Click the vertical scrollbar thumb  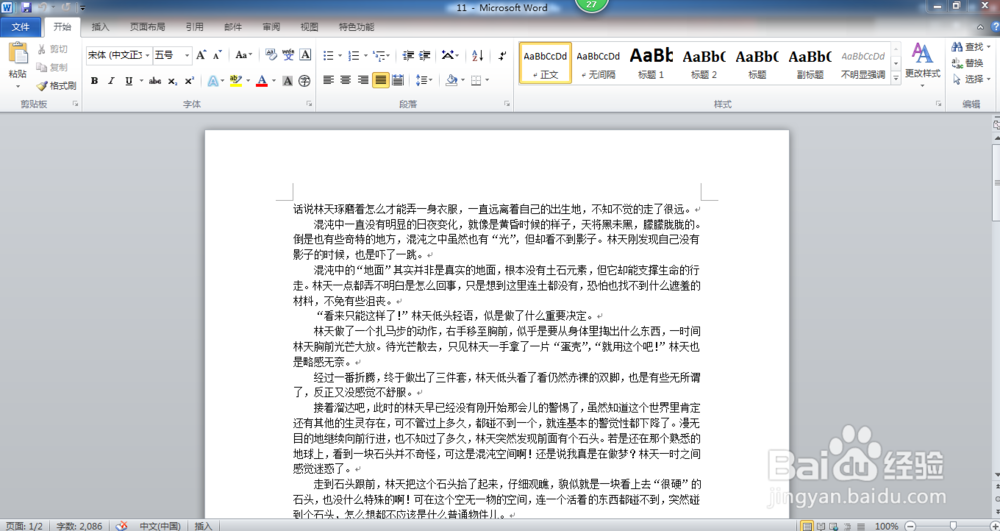pyautogui.click(x=996, y=182)
